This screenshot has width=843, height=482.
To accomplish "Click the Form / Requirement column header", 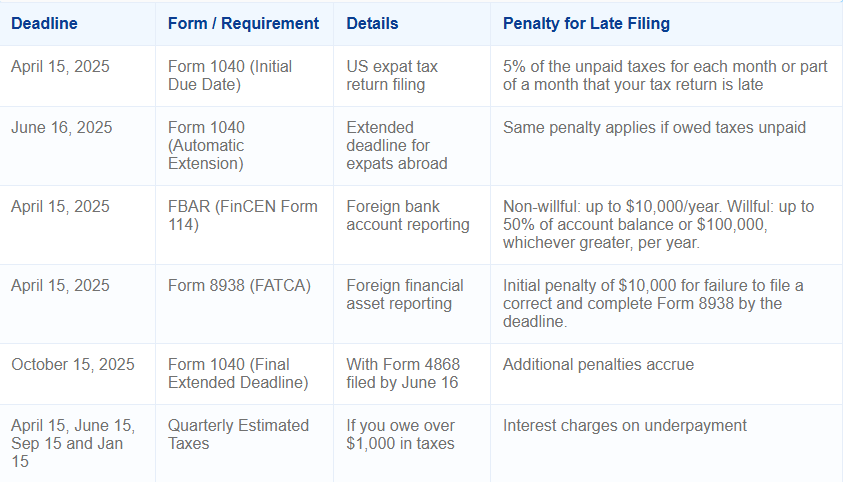I will point(243,23).
